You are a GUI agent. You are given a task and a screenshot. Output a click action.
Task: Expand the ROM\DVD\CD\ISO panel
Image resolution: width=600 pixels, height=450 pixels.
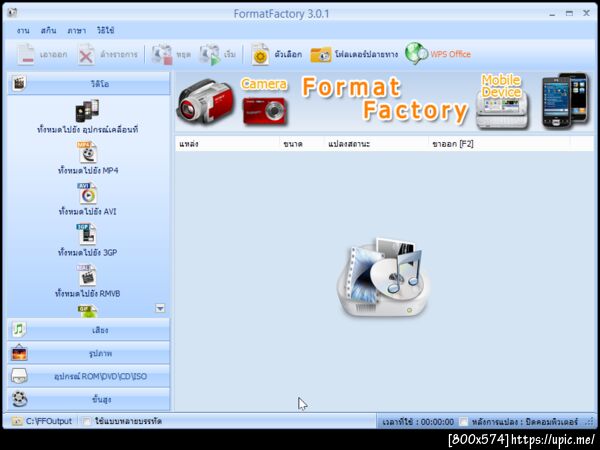coord(88,376)
